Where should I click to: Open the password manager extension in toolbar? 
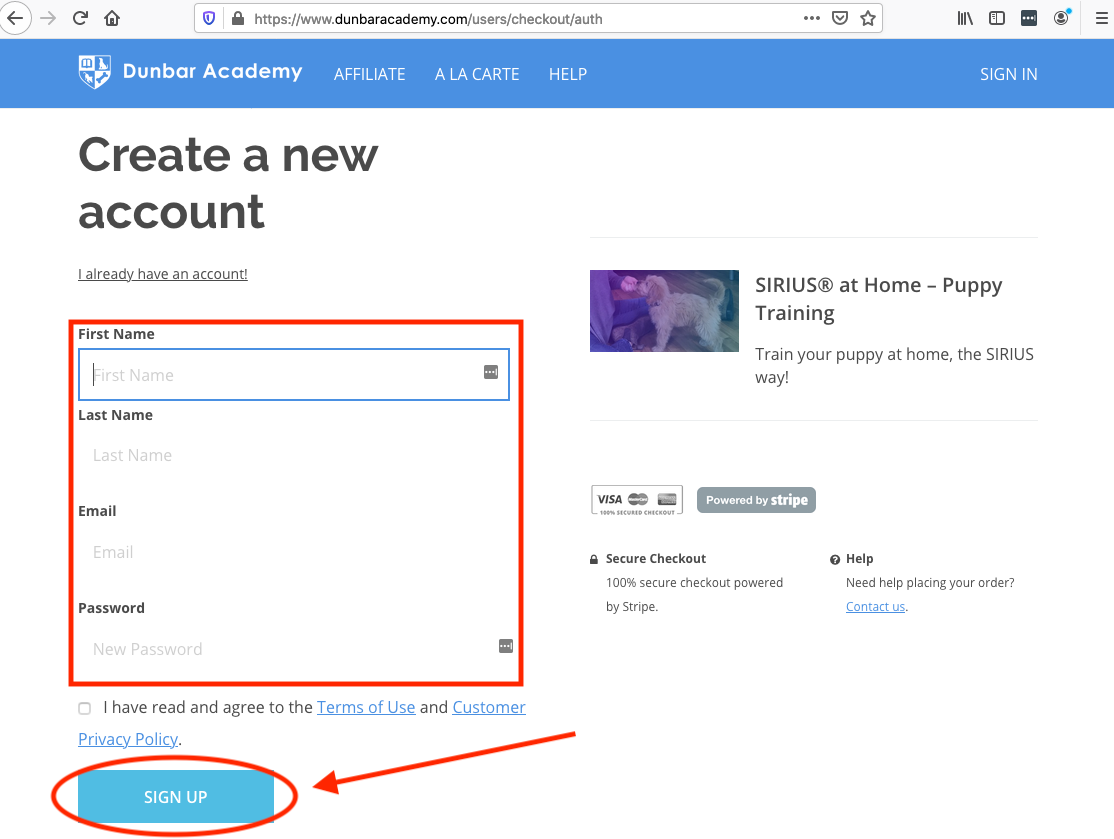tap(1029, 18)
